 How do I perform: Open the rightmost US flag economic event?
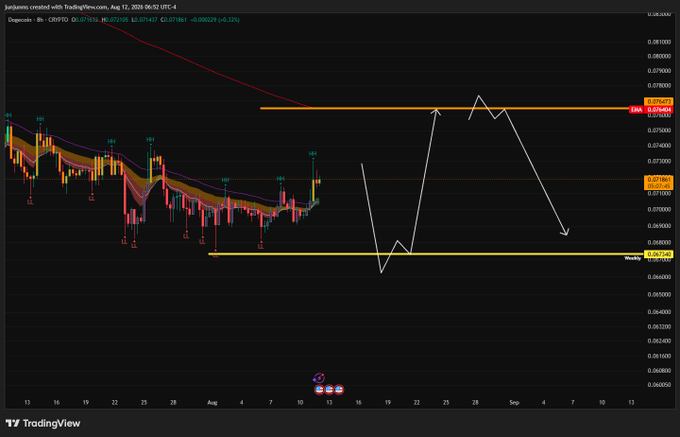(x=339, y=389)
